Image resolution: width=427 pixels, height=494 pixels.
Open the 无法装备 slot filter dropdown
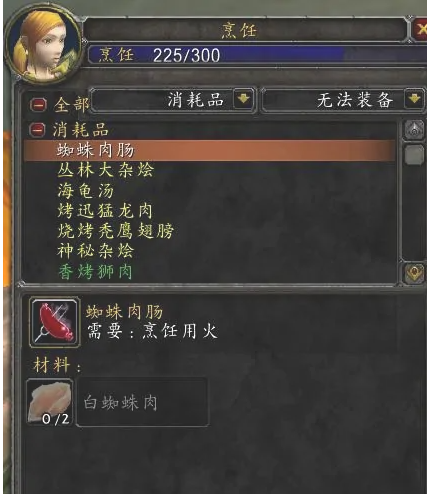pos(414,99)
